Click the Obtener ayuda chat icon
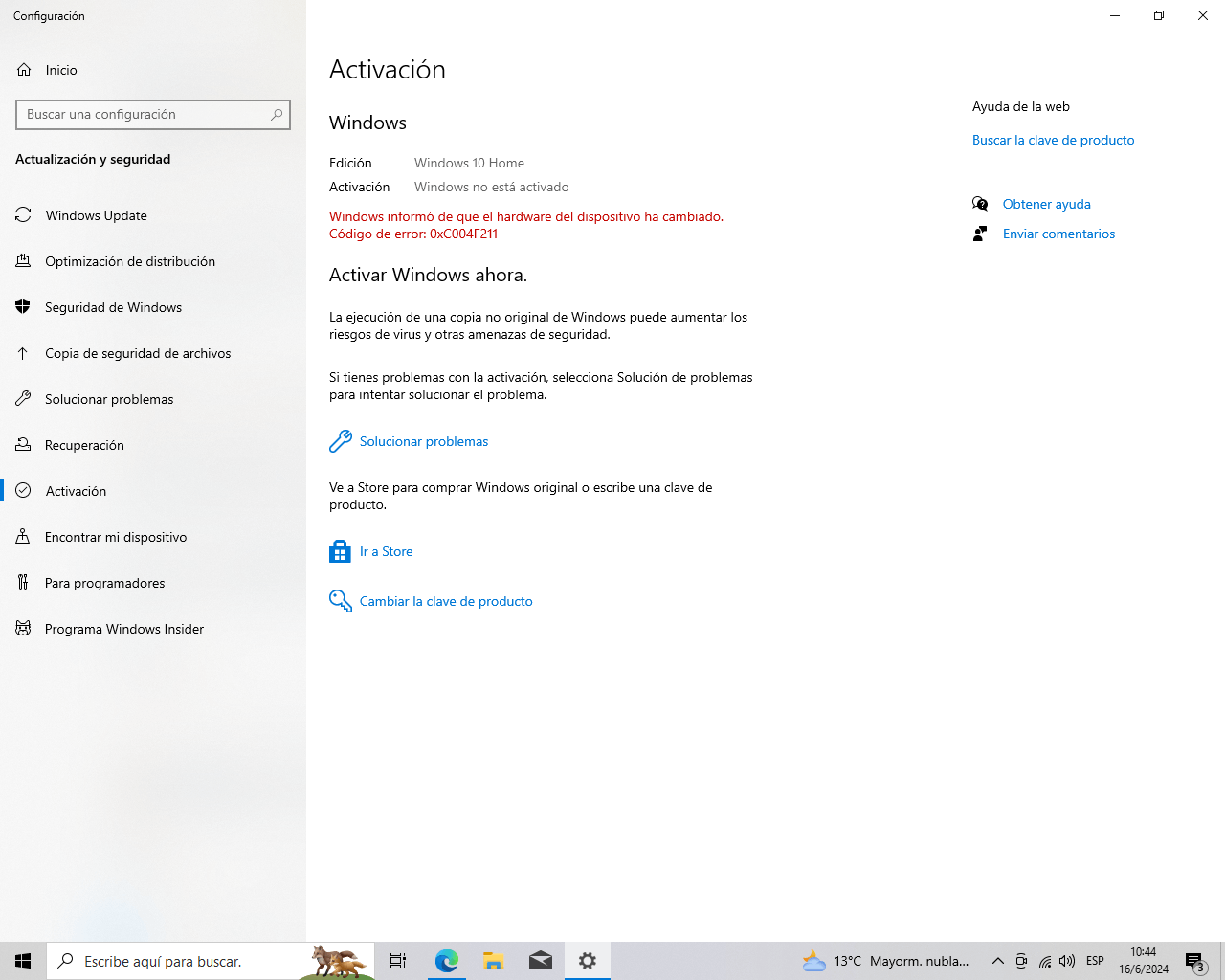 (x=980, y=204)
